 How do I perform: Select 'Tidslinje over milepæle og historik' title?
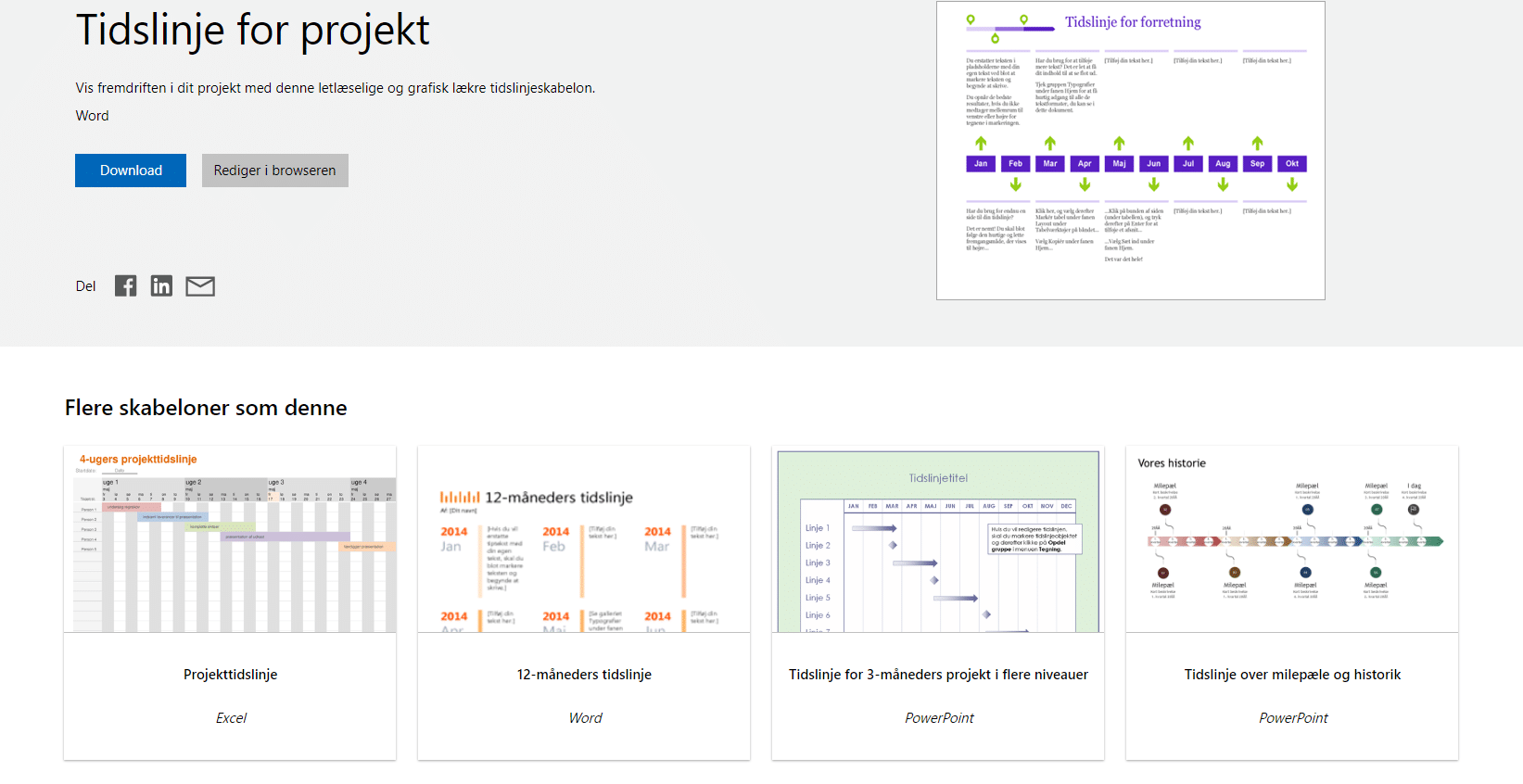[x=1292, y=675]
